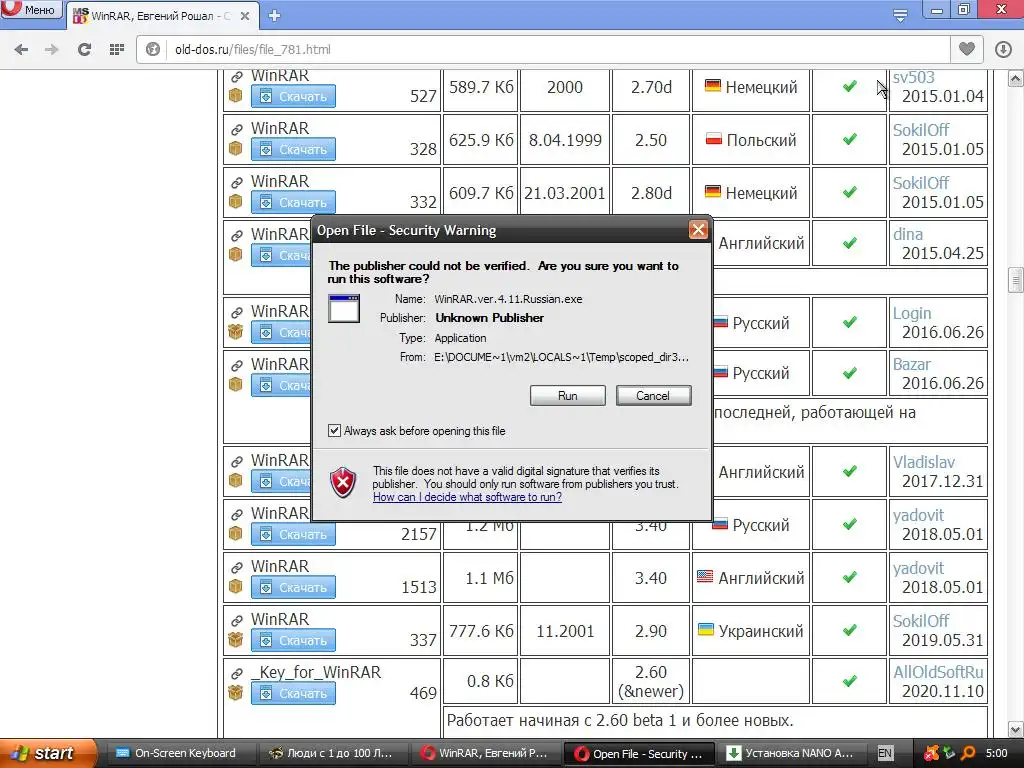Download WinRAR 2.80d German with Скачать
1024x768 pixels.
tap(293, 202)
